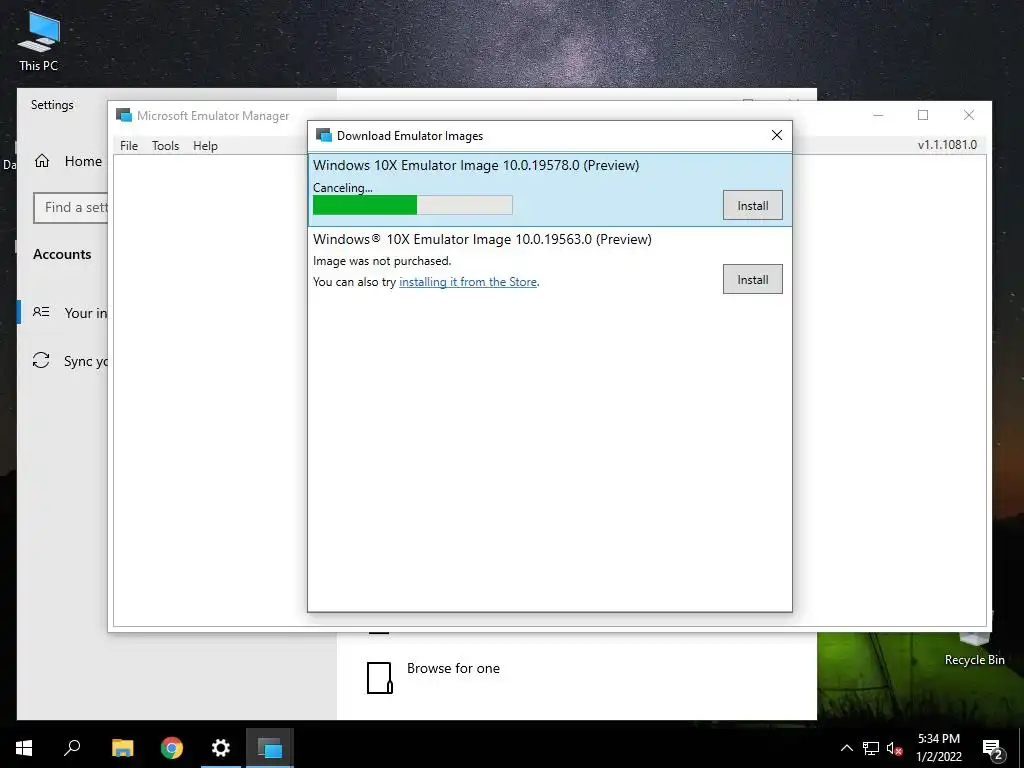
Task: Click the green download progress bar
Action: [x=413, y=206]
